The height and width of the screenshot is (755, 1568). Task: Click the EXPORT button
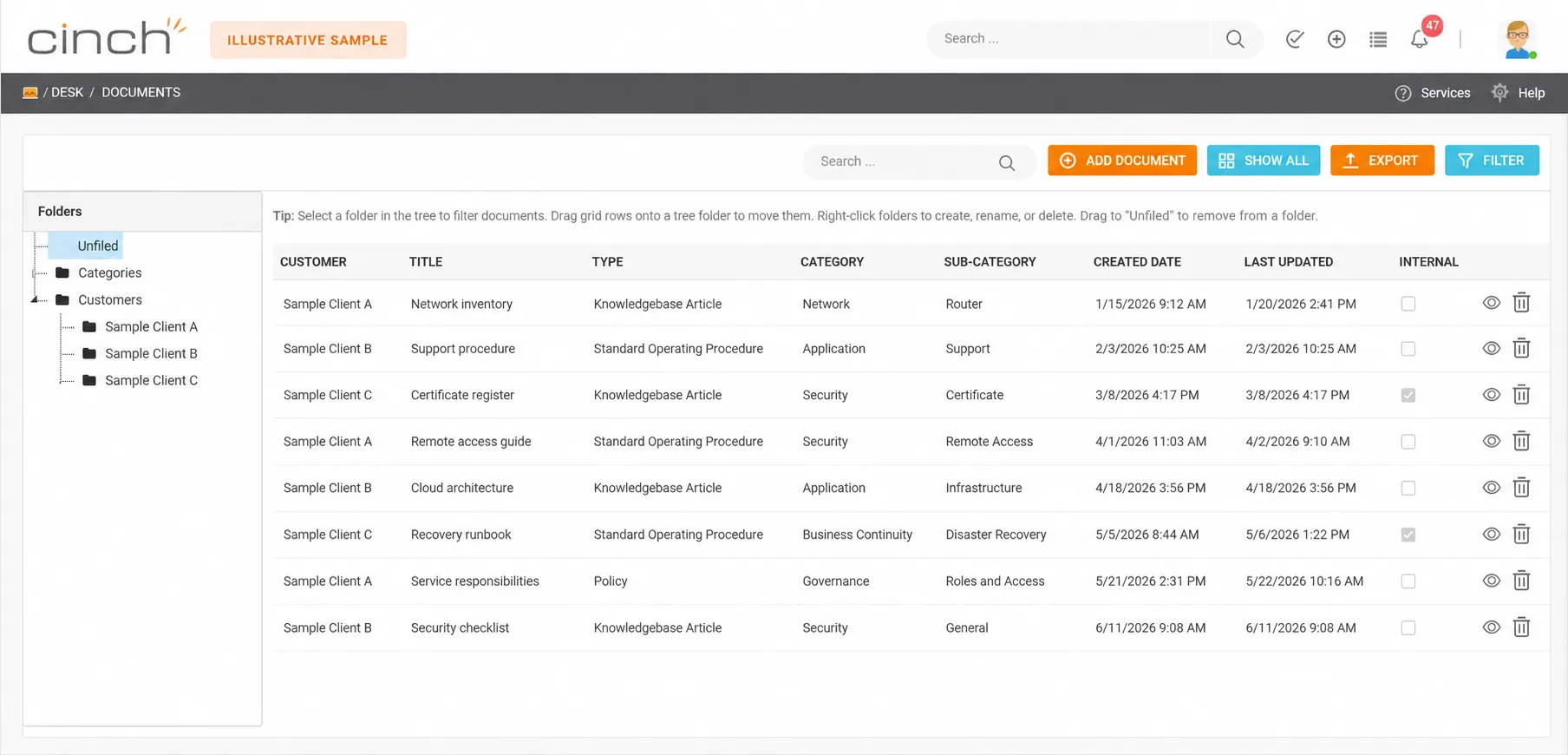(x=1382, y=161)
